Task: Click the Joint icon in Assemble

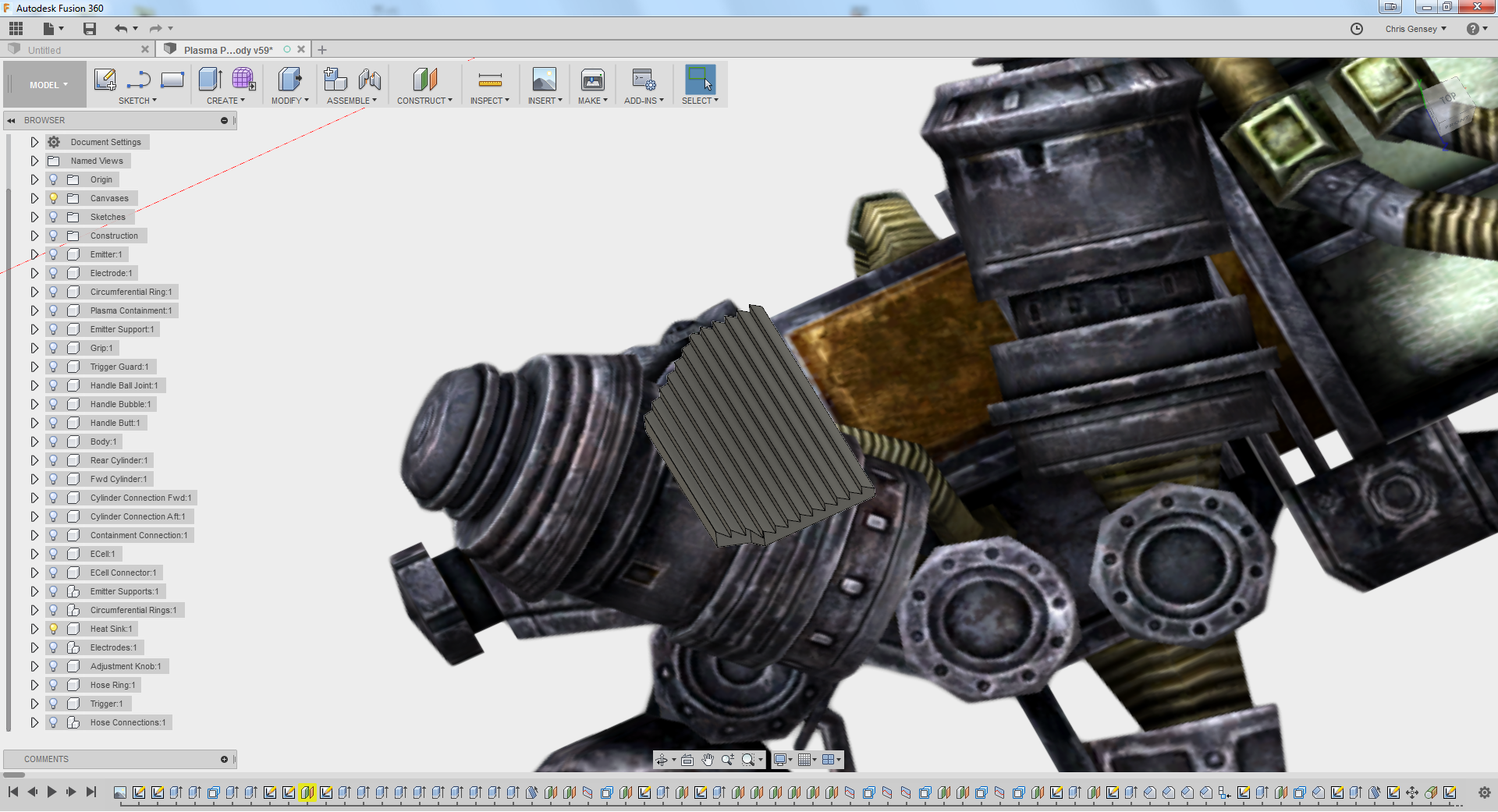Action: (x=370, y=80)
